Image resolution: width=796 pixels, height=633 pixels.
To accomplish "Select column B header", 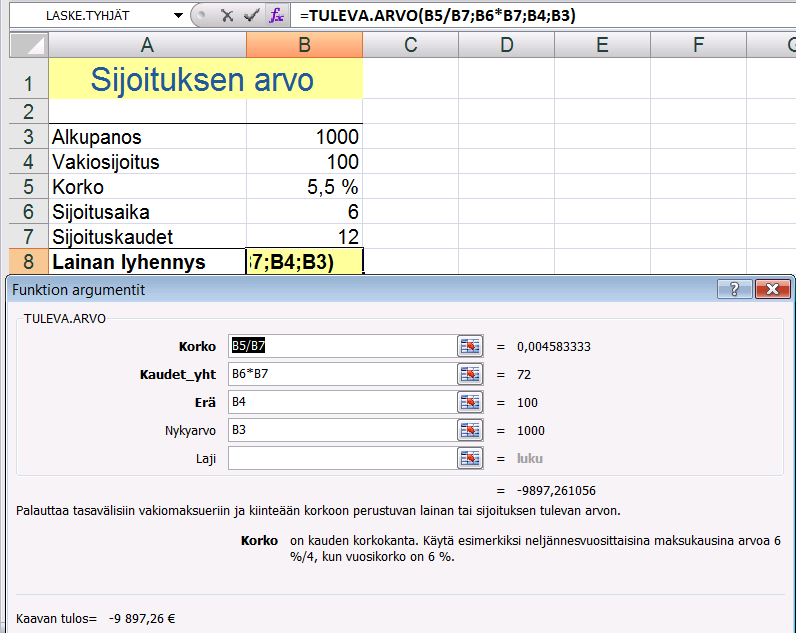I will (305, 45).
